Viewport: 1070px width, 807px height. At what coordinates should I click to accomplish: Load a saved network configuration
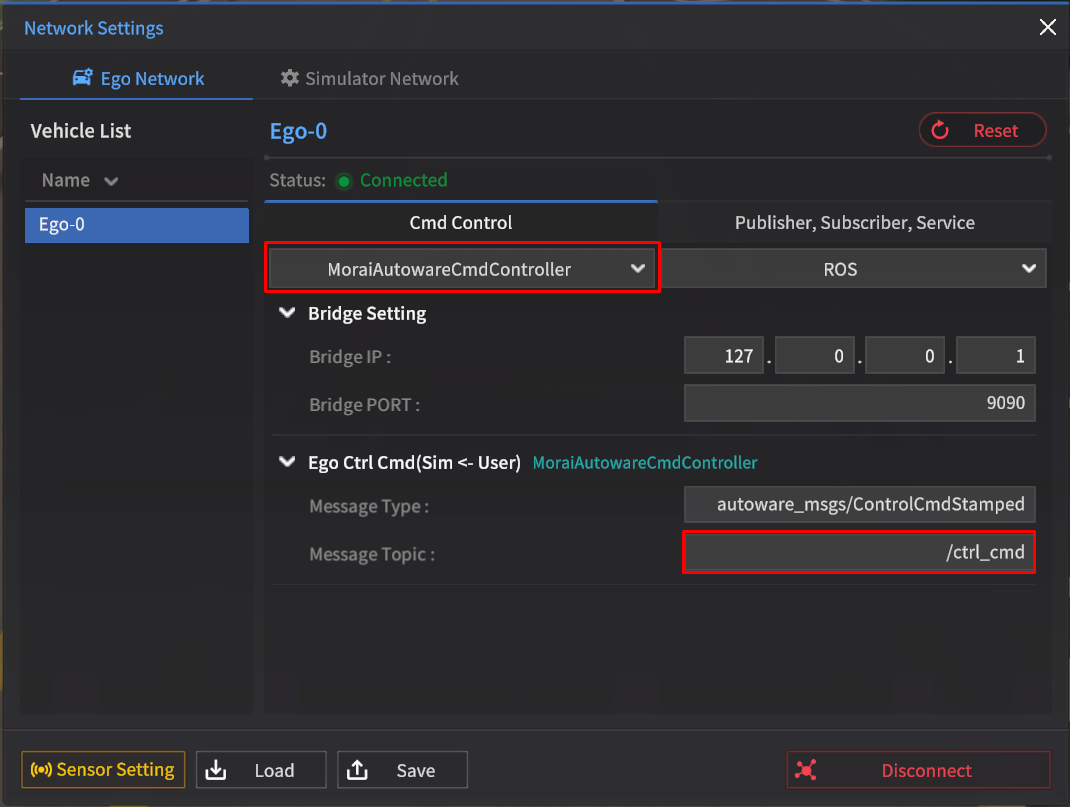click(x=261, y=770)
